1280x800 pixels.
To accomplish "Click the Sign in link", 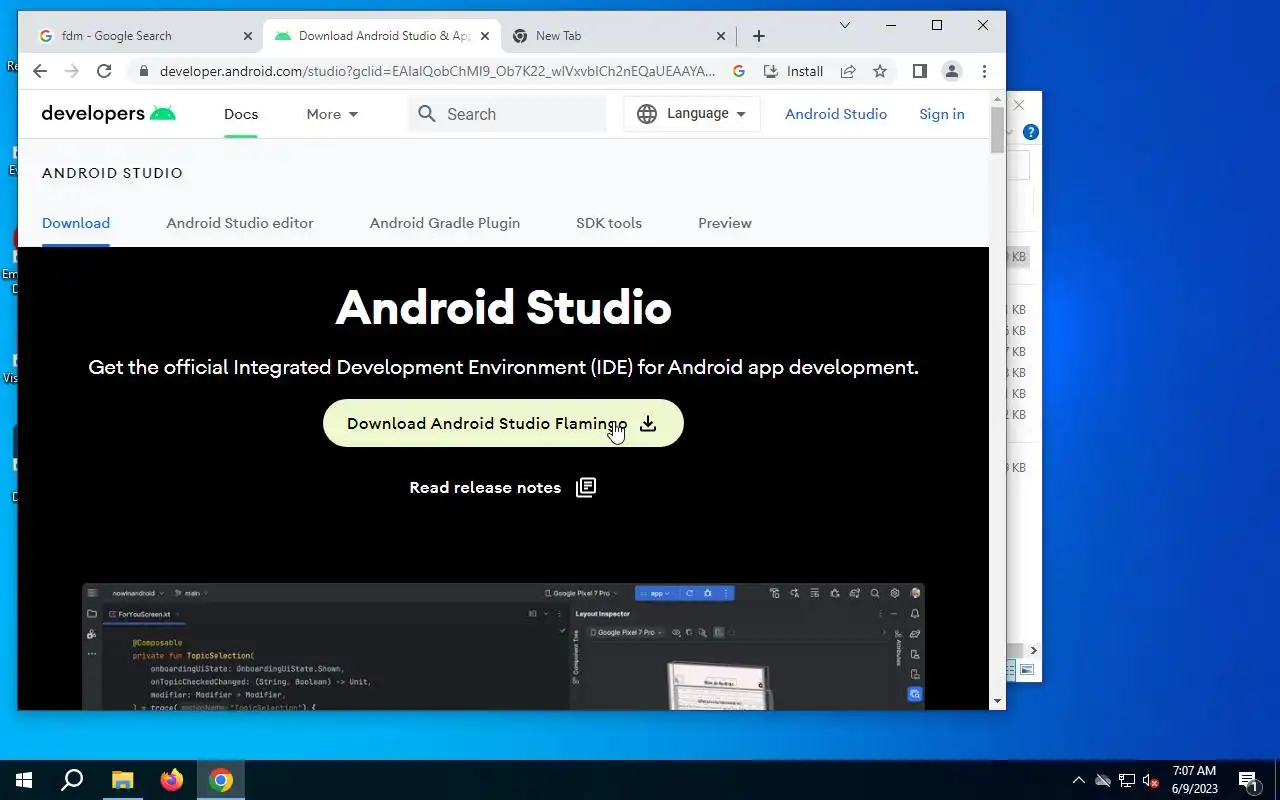I will point(942,114).
